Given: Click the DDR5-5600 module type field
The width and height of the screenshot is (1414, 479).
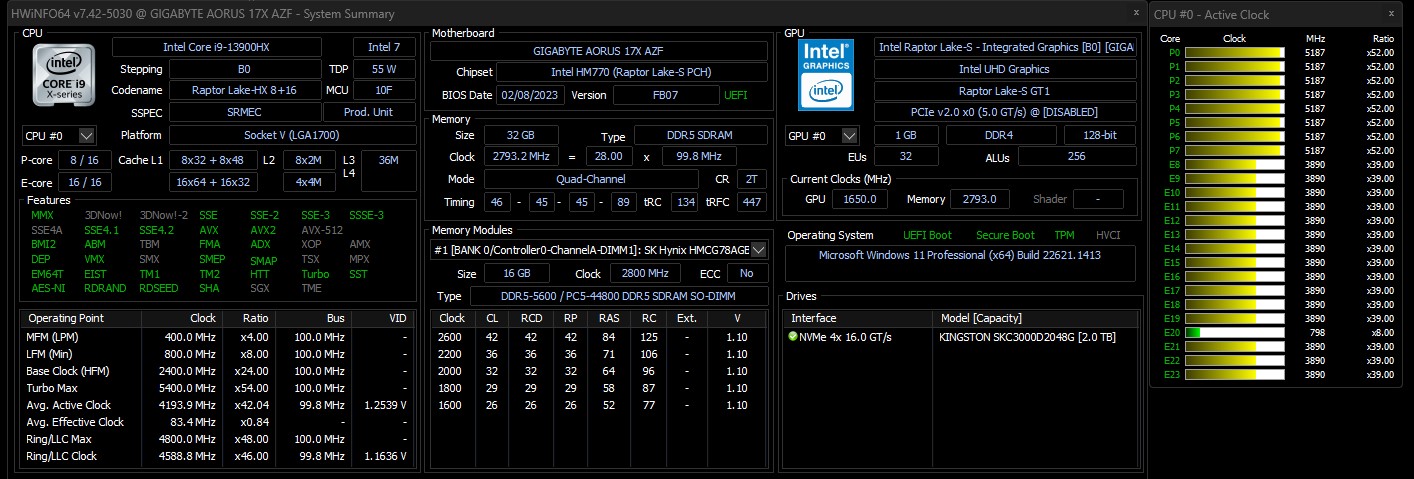Looking at the screenshot, I should click(618, 296).
